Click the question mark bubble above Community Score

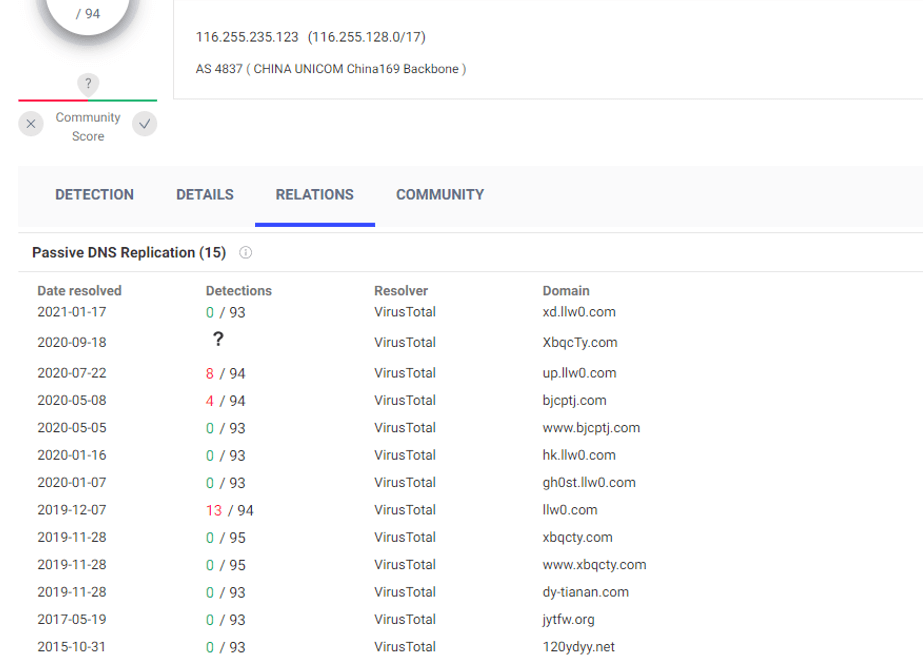pyautogui.click(x=88, y=84)
